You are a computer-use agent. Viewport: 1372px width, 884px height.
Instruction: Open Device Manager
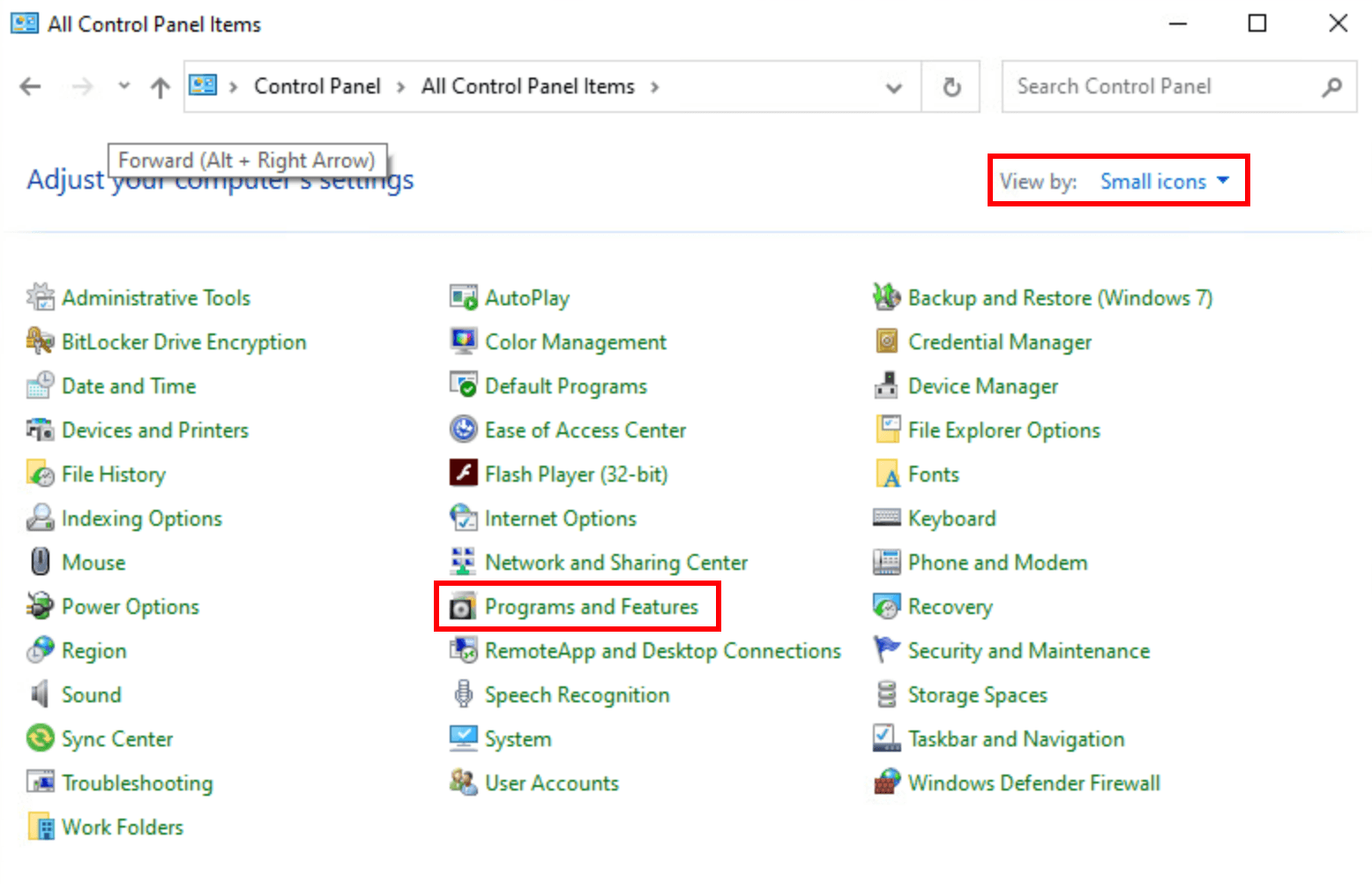(x=982, y=386)
